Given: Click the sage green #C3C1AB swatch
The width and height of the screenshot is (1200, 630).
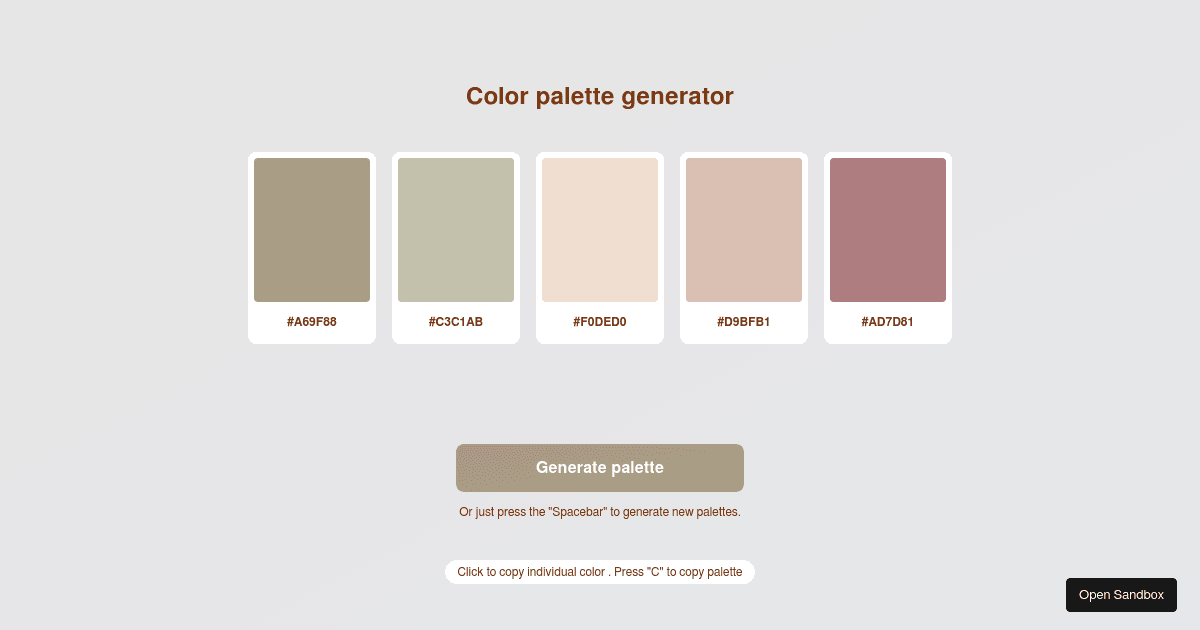Looking at the screenshot, I should click(455, 229).
